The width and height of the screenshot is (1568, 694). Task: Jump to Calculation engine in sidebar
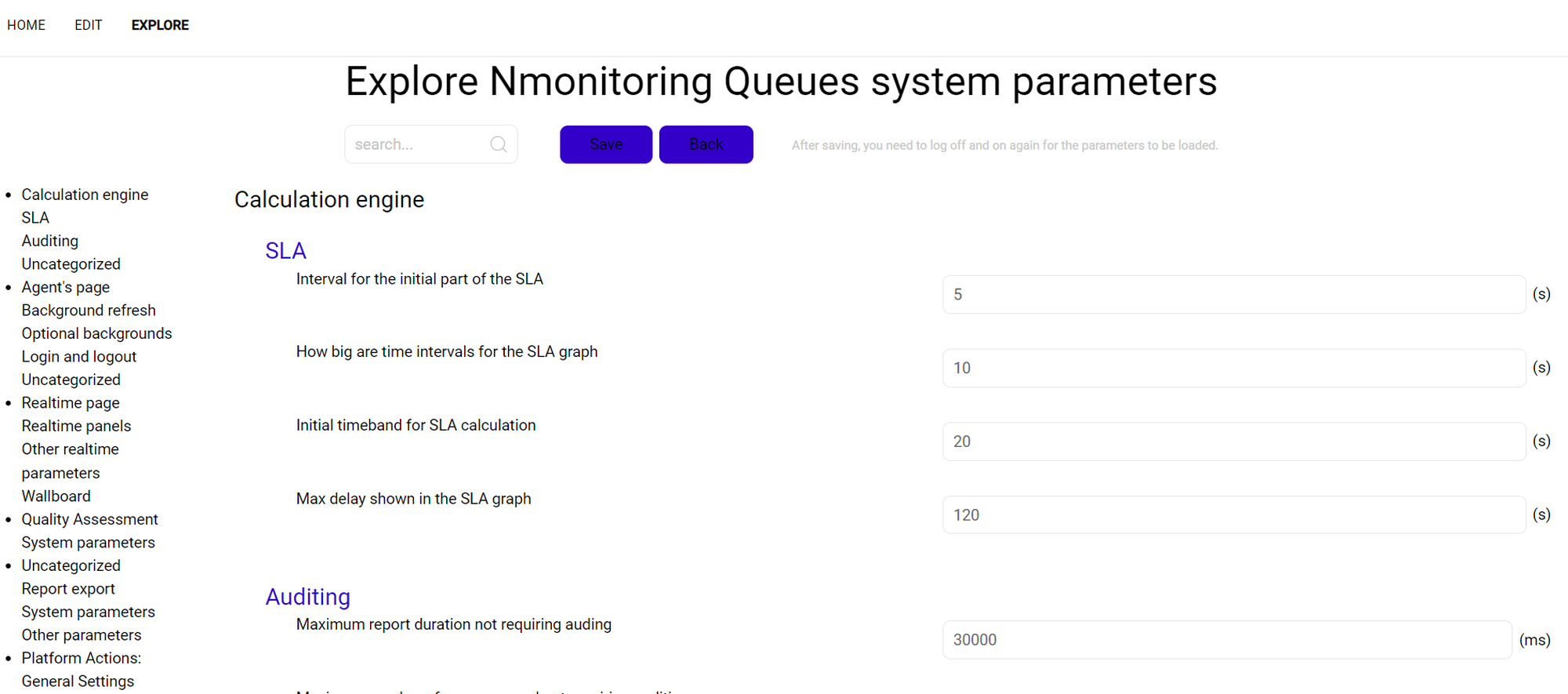click(x=85, y=194)
